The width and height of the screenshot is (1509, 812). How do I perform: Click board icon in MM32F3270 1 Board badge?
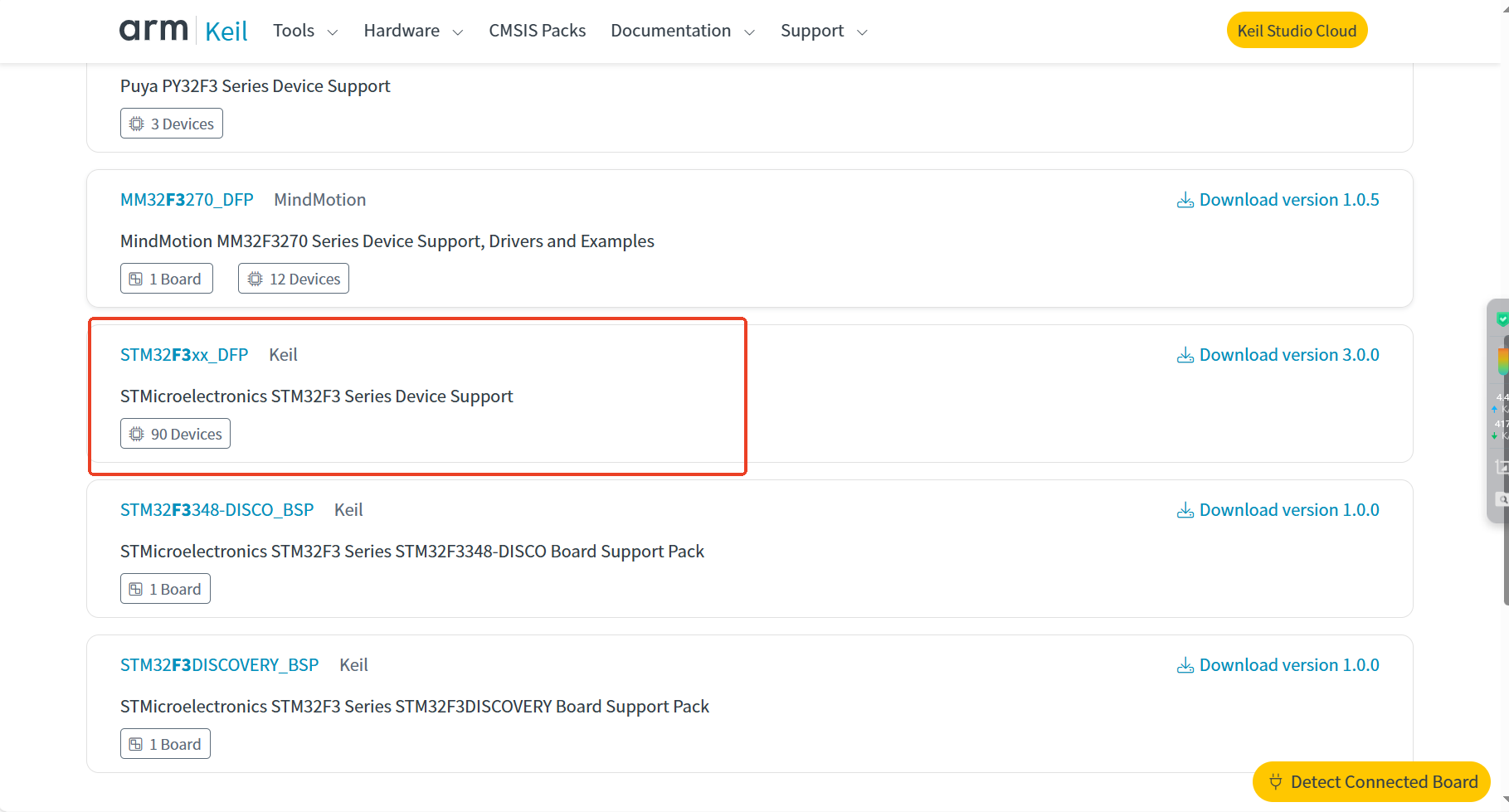click(x=136, y=279)
